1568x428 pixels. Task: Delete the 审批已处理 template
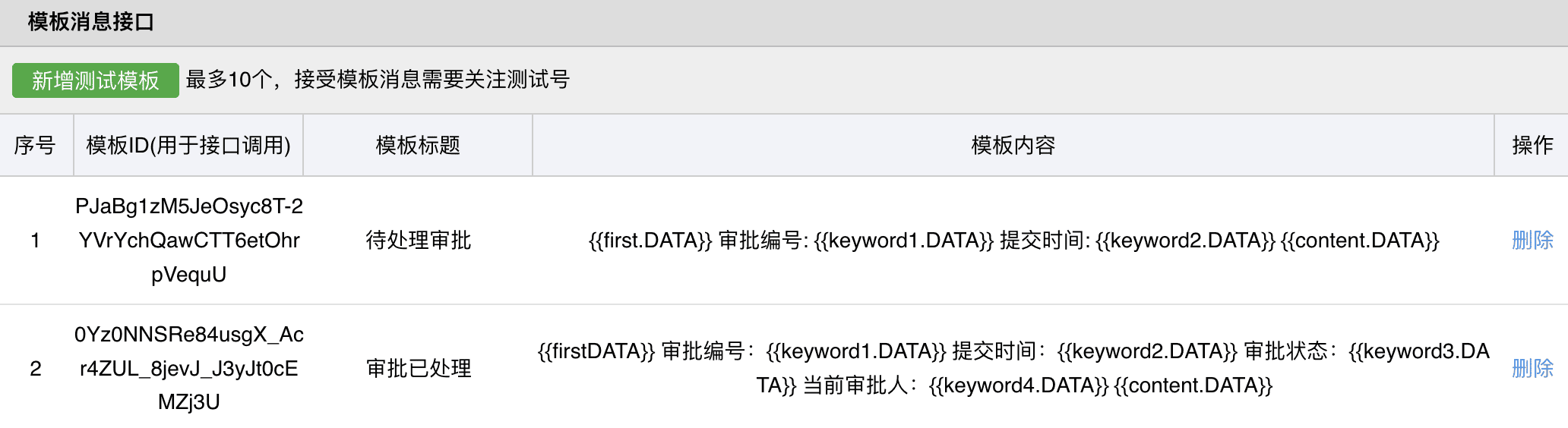(1532, 369)
